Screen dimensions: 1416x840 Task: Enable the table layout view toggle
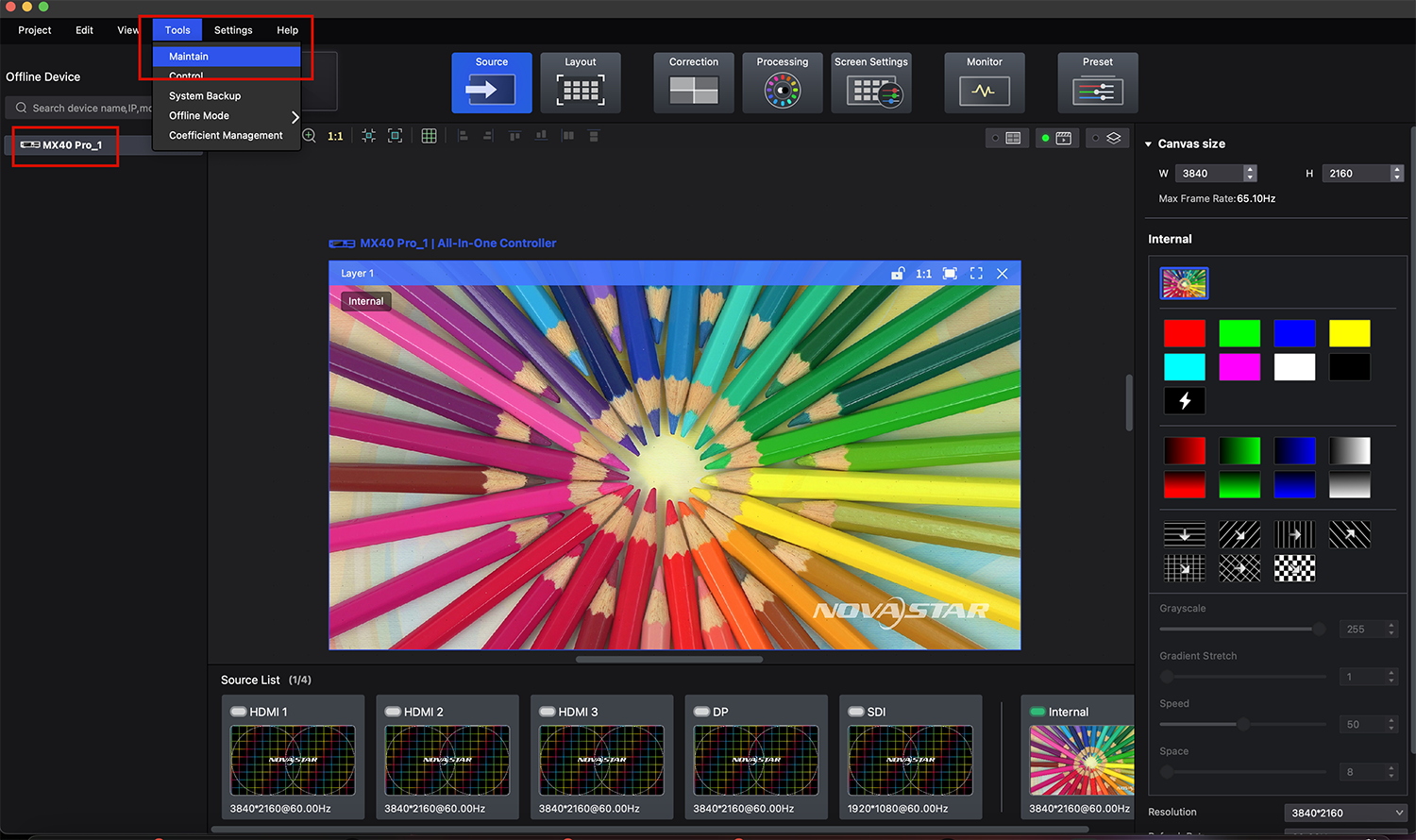[1013, 138]
